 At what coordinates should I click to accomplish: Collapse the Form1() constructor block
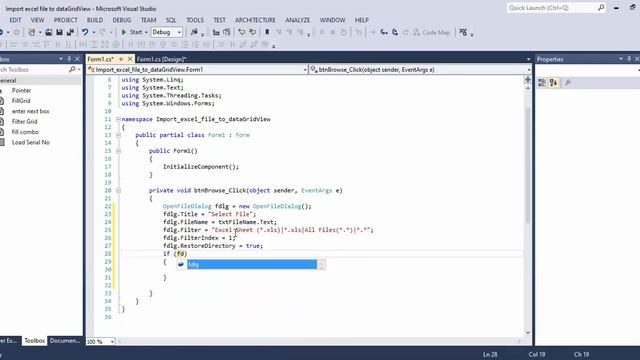click(118, 151)
